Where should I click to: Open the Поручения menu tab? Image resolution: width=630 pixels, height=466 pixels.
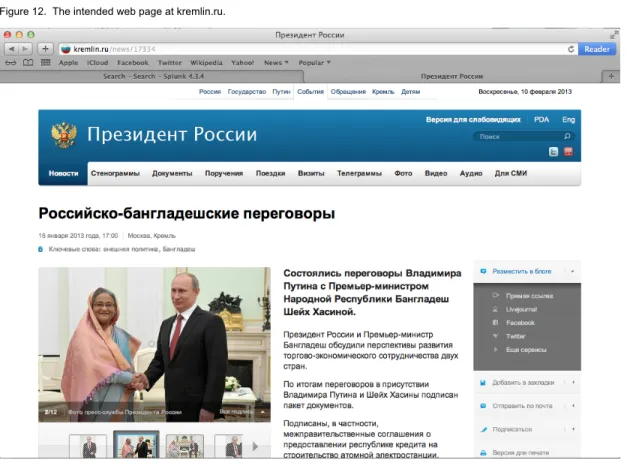[x=224, y=173]
